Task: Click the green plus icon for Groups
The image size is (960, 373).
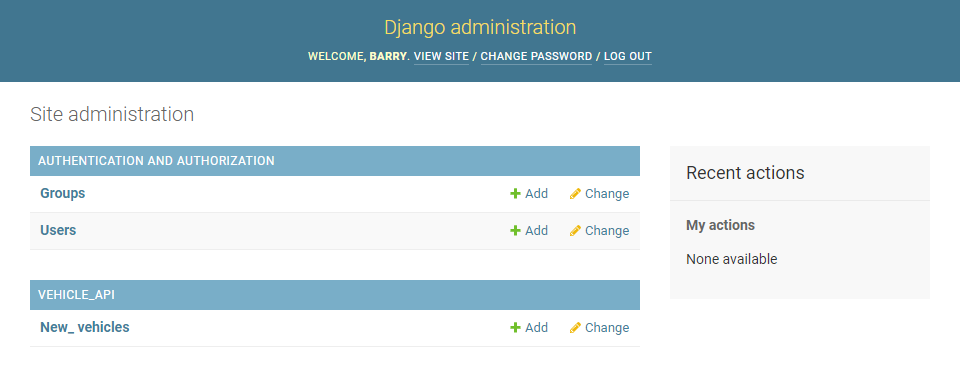Action: 515,194
